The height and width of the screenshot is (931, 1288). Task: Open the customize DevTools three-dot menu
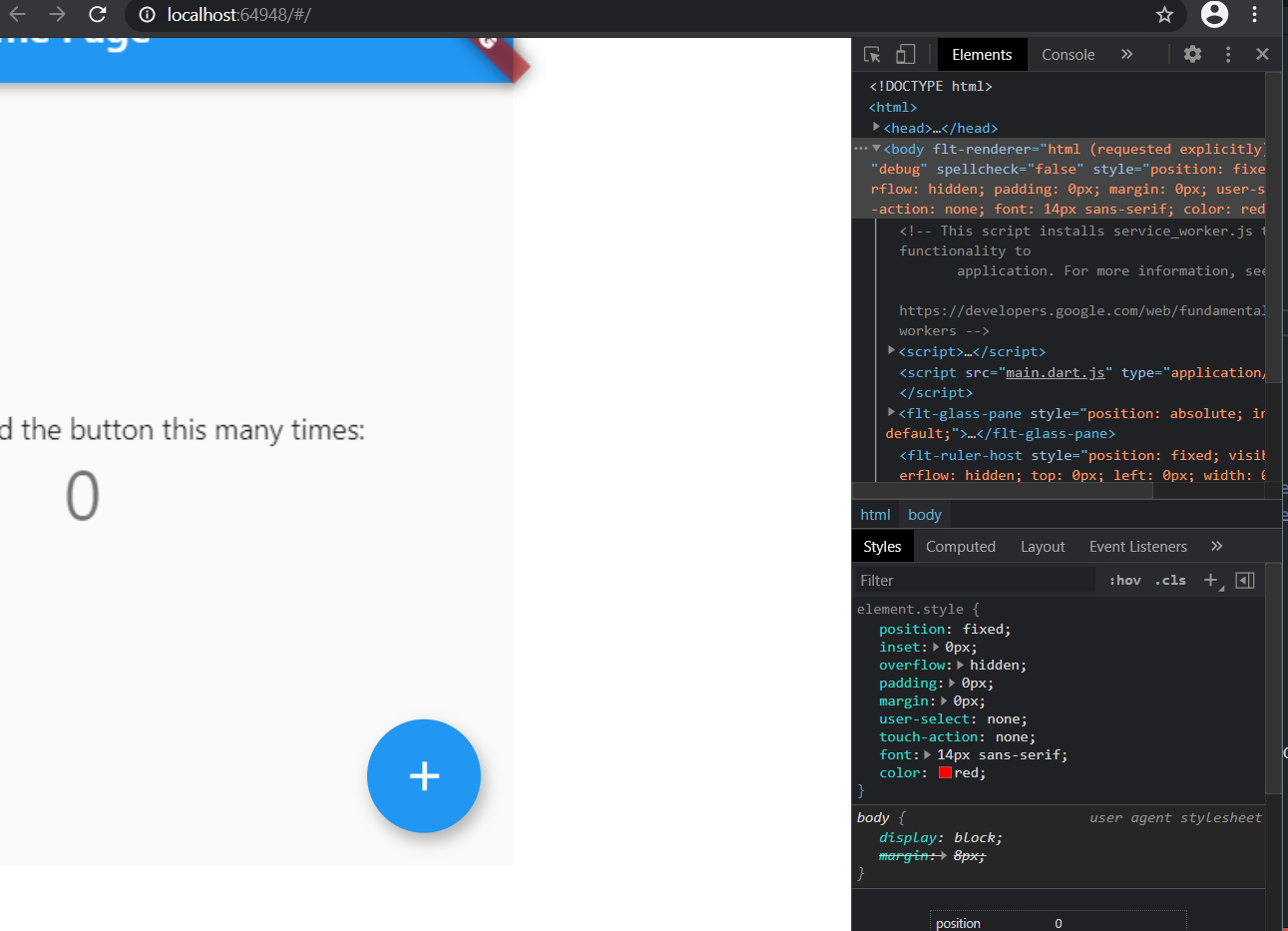click(1227, 54)
